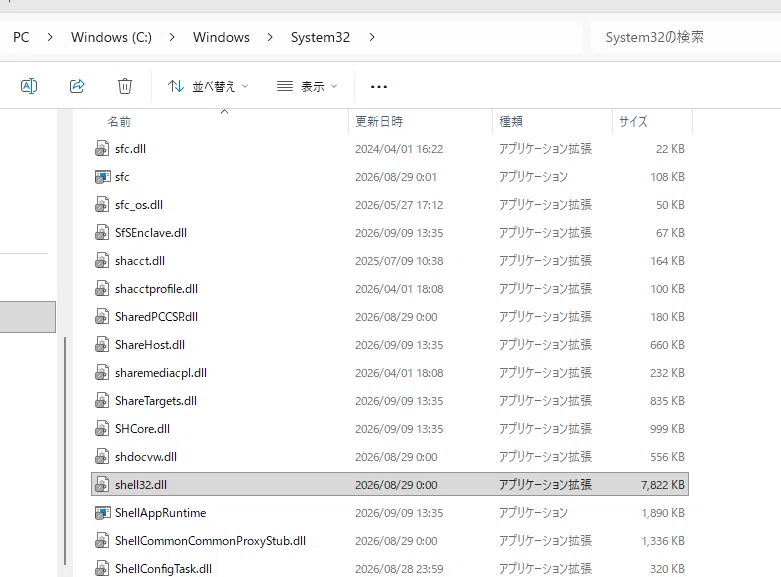781x577 pixels.
Task: Select the ShareHost.dll file icon
Action: pyautogui.click(x=102, y=344)
